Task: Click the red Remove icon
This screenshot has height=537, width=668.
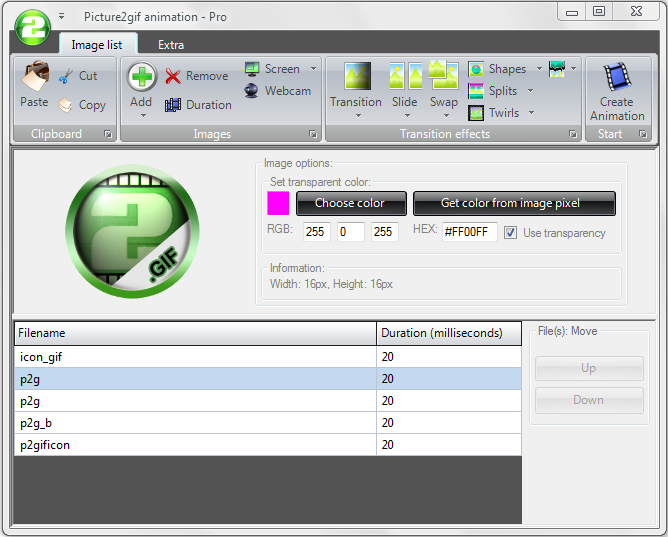Action: click(x=173, y=76)
